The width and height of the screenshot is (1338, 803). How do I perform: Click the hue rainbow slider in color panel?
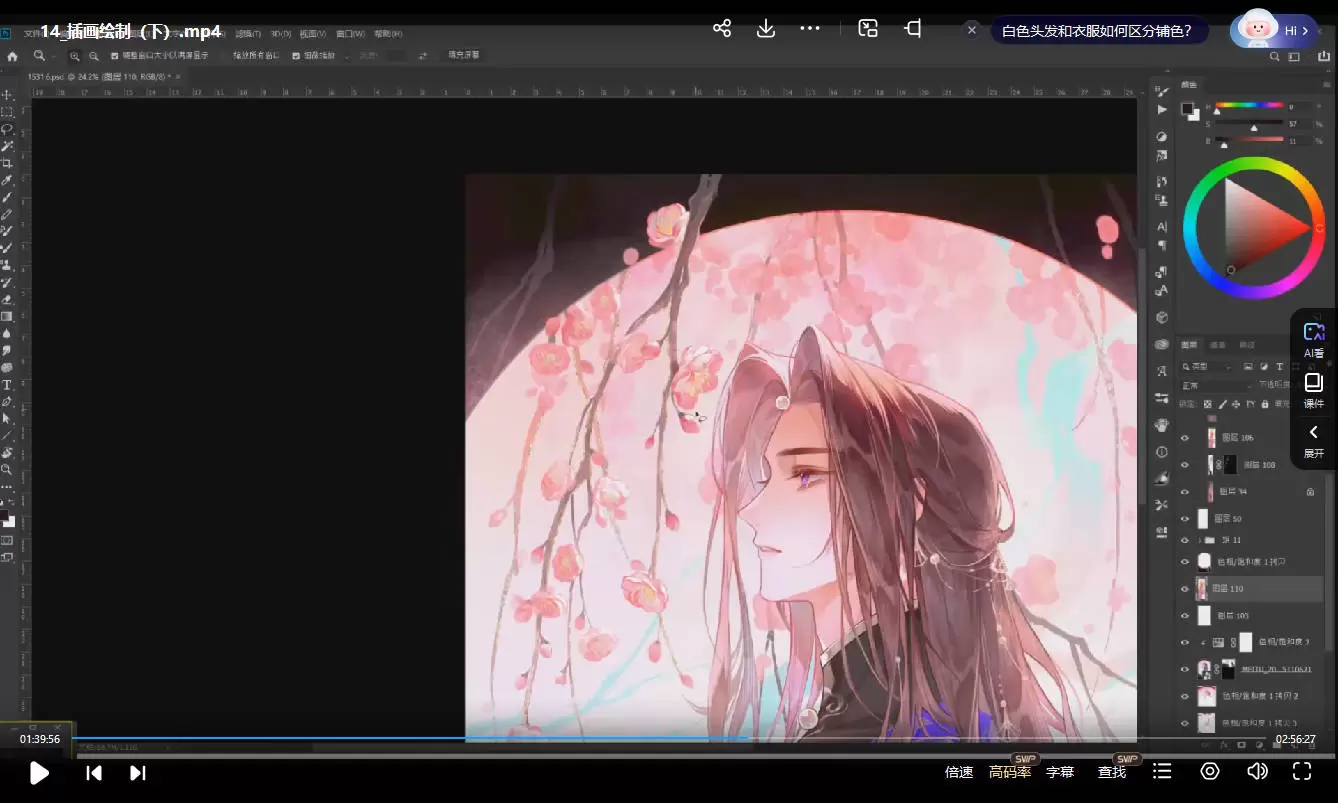pyautogui.click(x=1248, y=106)
